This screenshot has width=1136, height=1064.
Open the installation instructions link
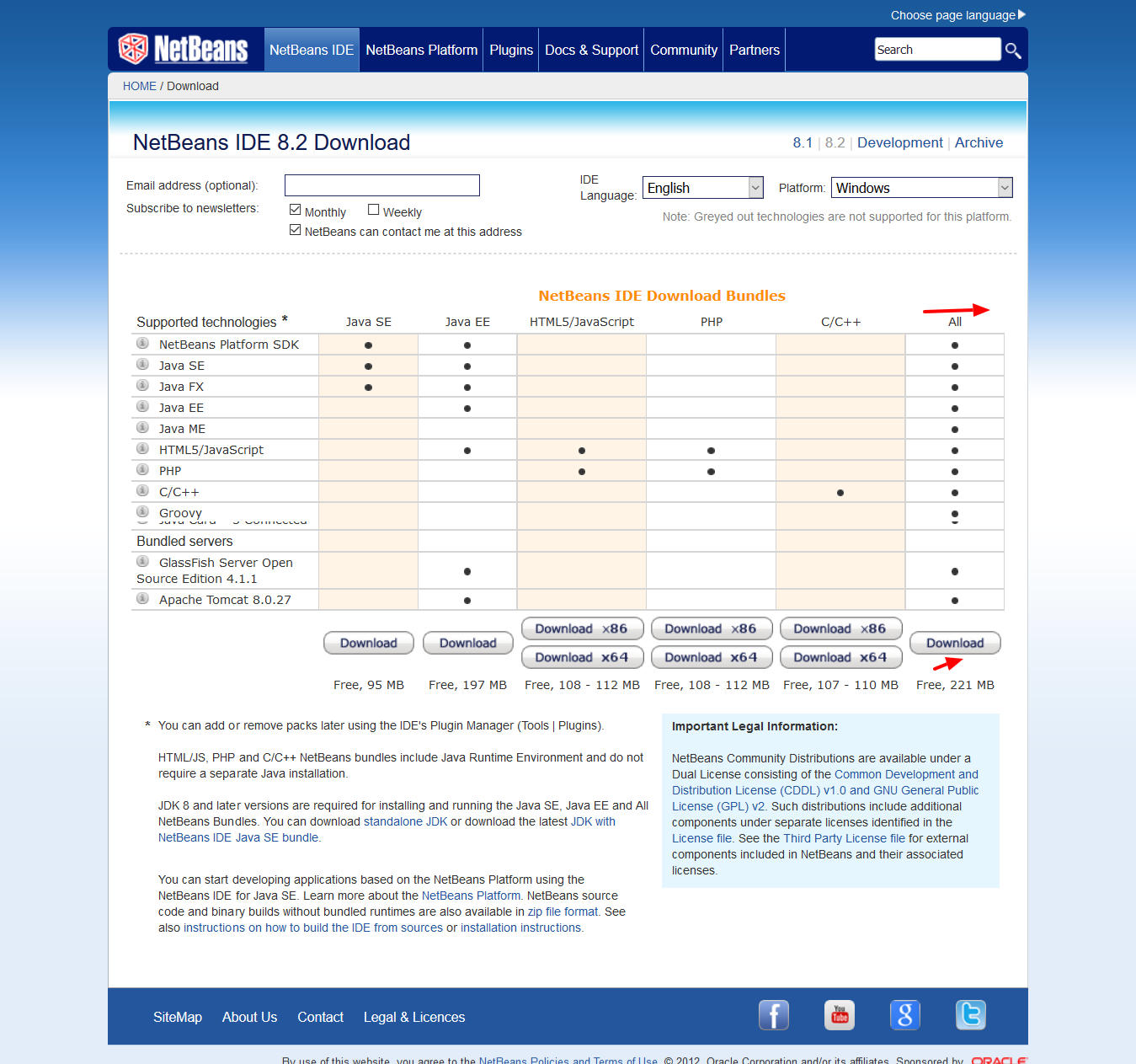(x=520, y=928)
